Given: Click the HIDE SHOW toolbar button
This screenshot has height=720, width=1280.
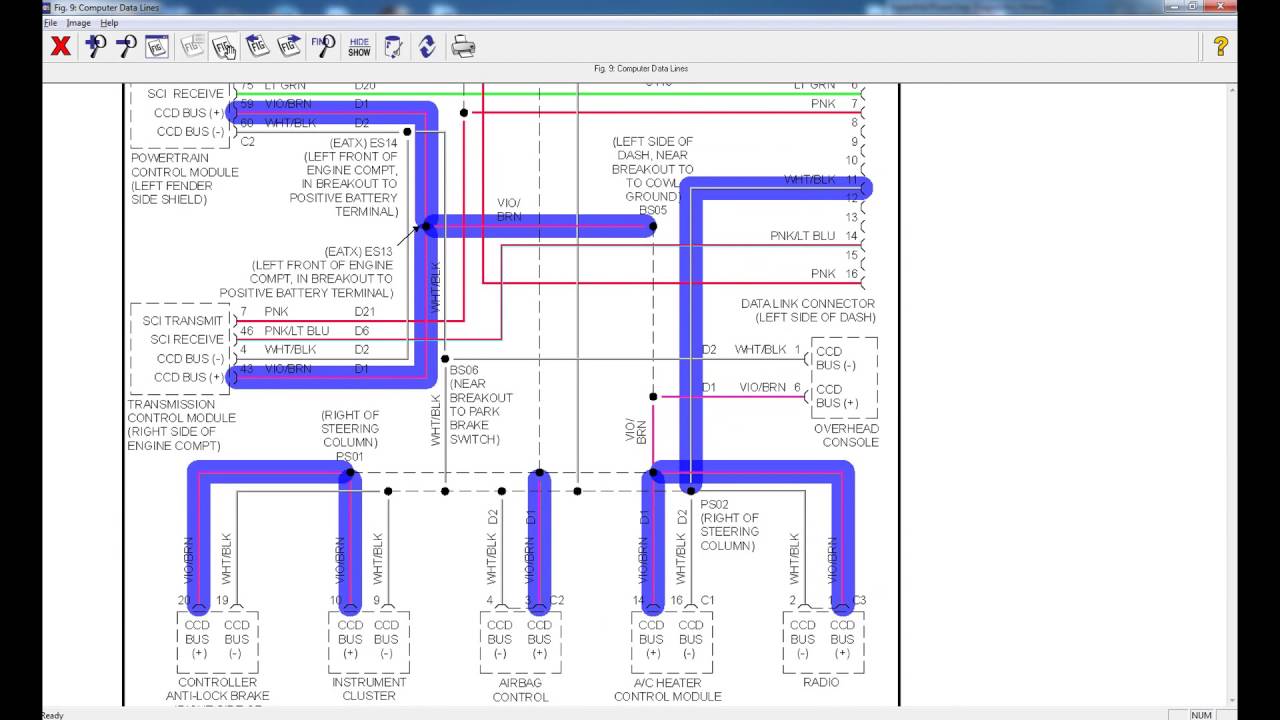Looking at the screenshot, I should click(359, 46).
